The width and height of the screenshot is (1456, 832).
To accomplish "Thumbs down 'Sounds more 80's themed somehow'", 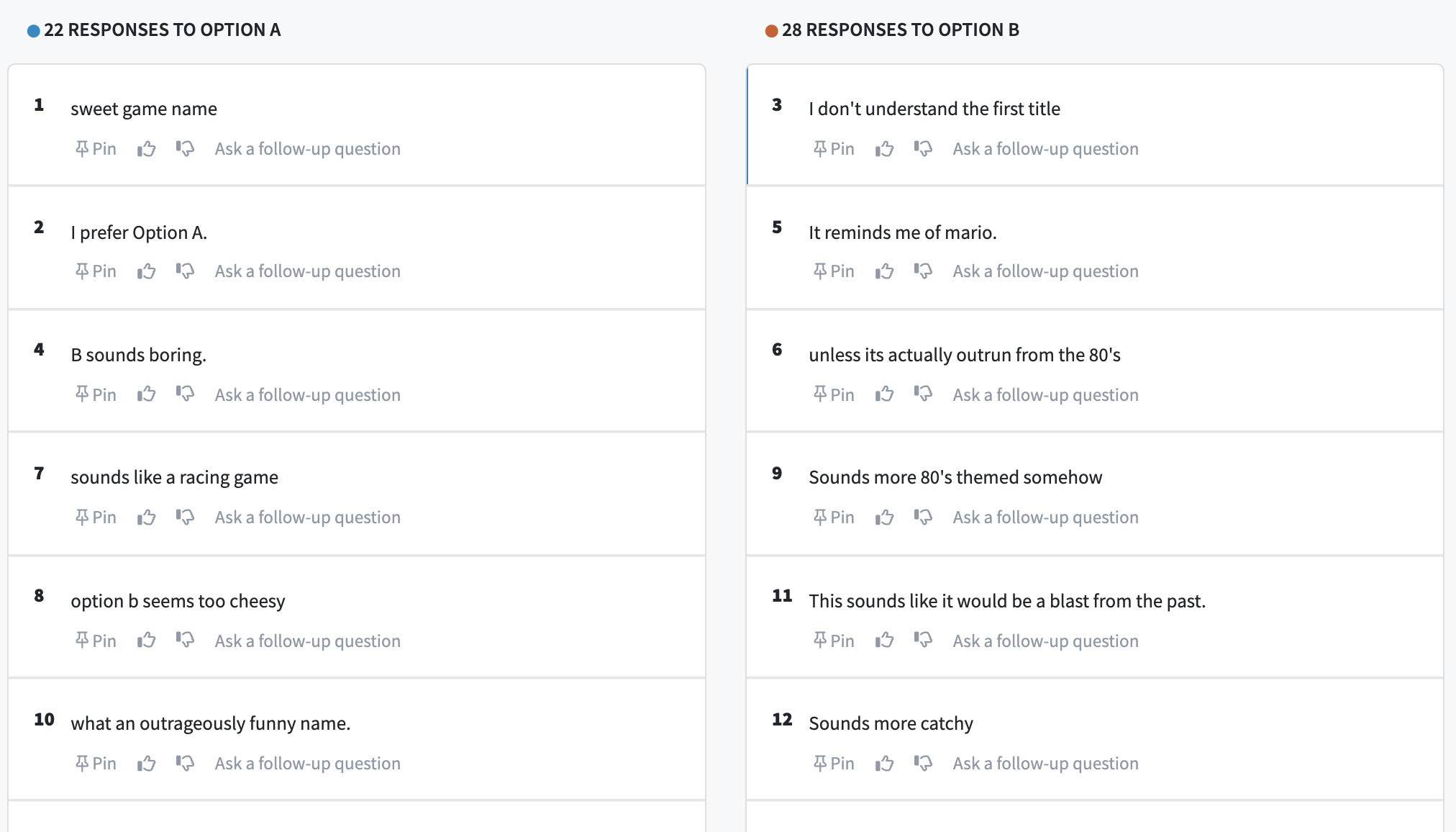I will pyautogui.click(x=923, y=517).
